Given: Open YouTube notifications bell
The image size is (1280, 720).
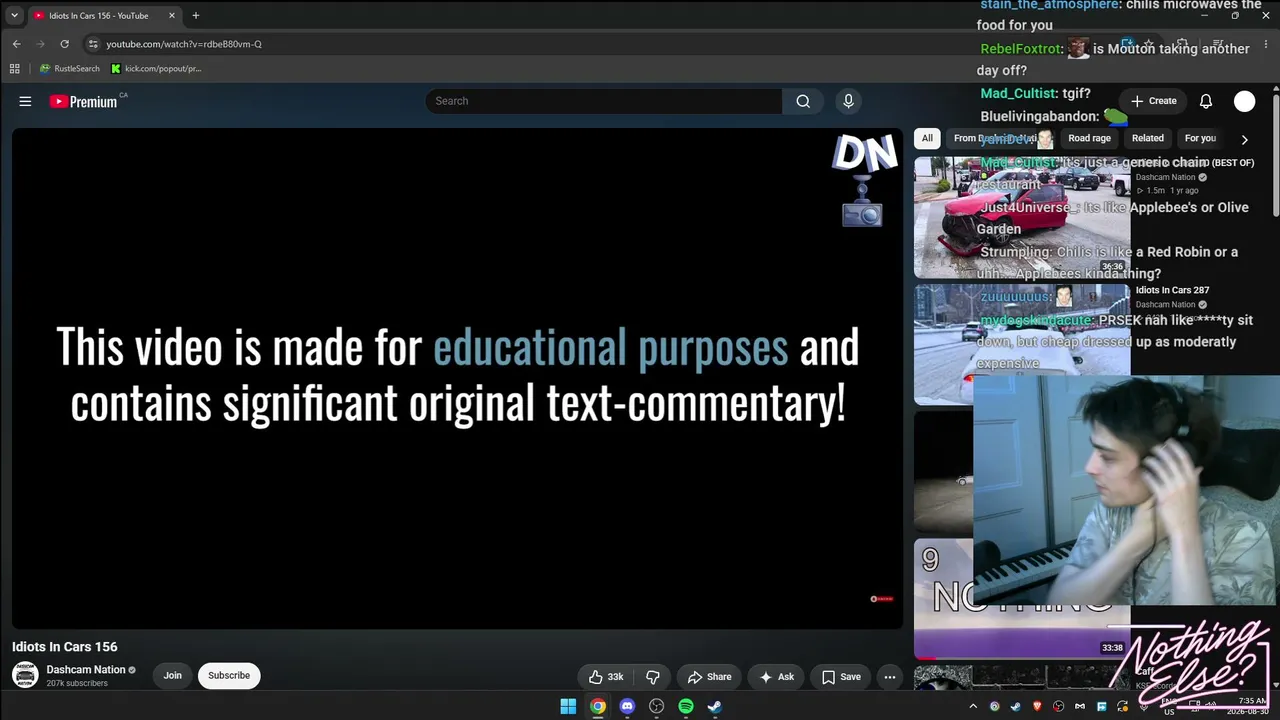Looking at the screenshot, I should click(x=1206, y=101).
